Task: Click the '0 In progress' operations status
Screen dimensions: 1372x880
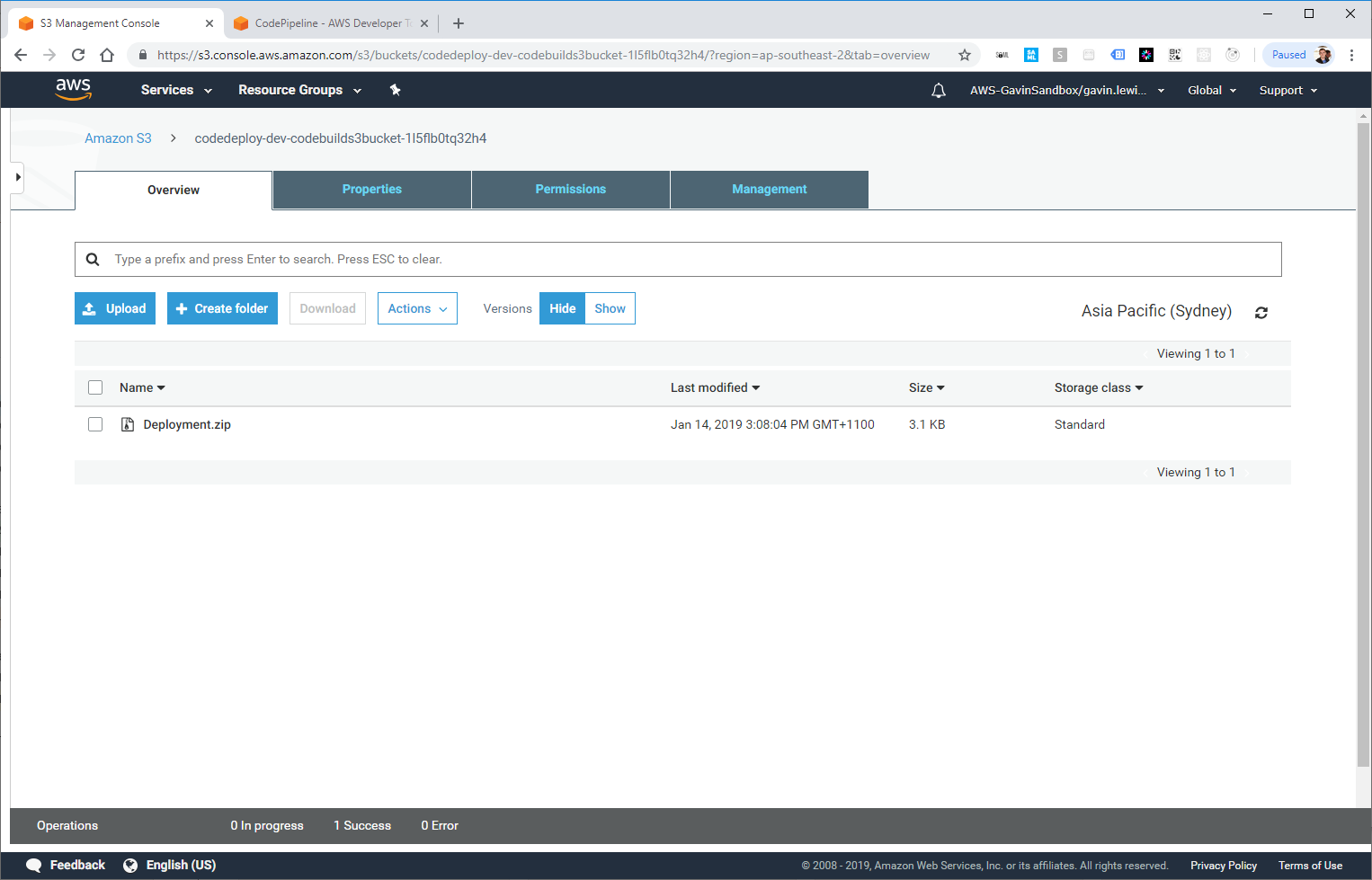Action: pyautogui.click(x=267, y=825)
